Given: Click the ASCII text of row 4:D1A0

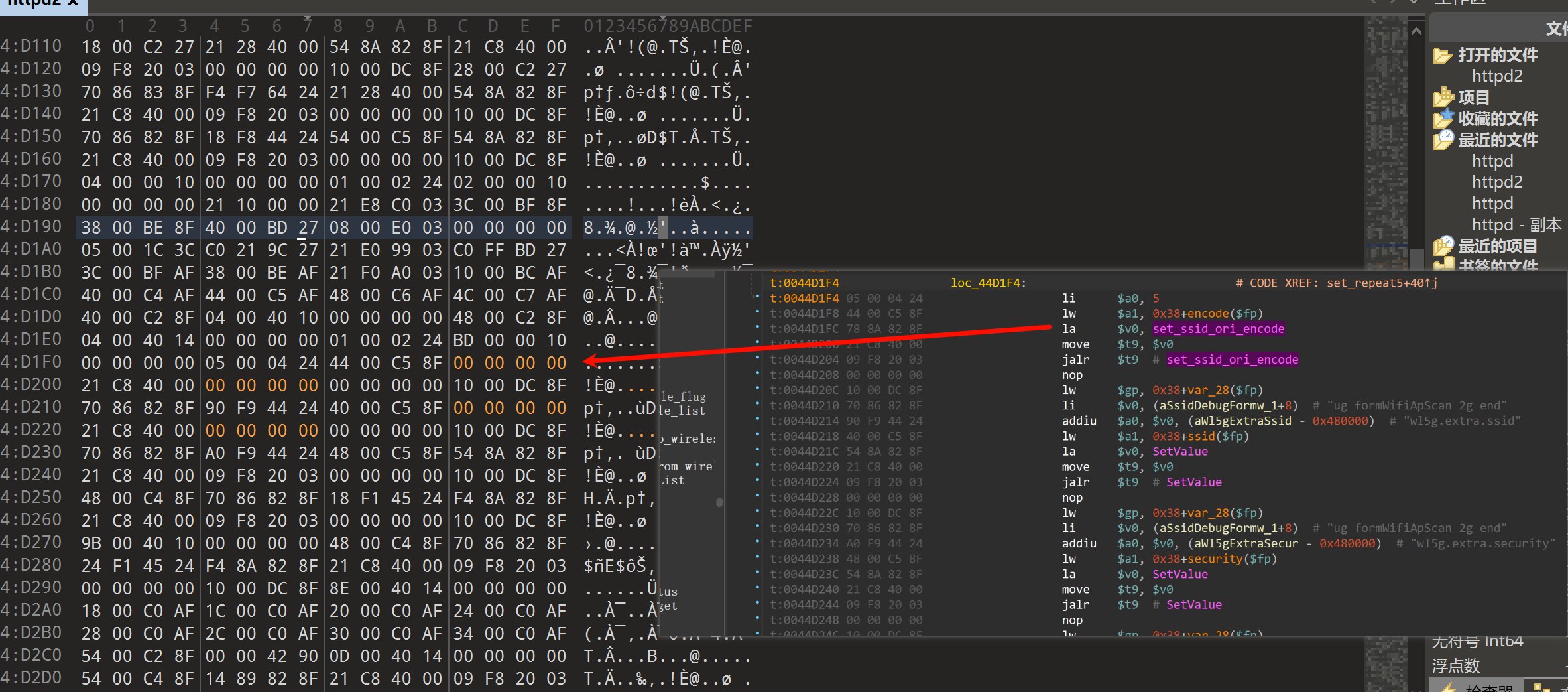Looking at the screenshot, I should [x=667, y=250].
